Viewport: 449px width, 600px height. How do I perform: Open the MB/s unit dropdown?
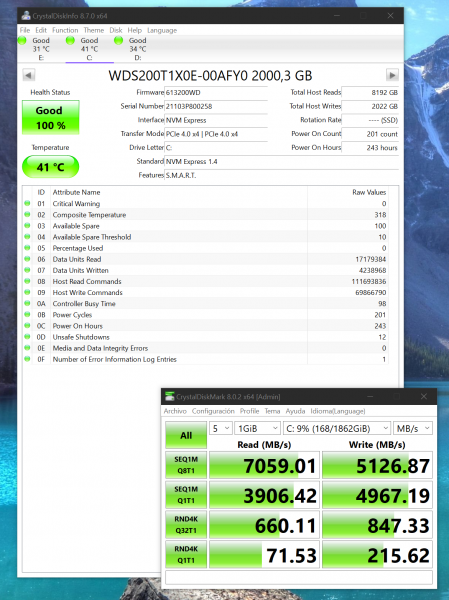click(x=413, y=428)
